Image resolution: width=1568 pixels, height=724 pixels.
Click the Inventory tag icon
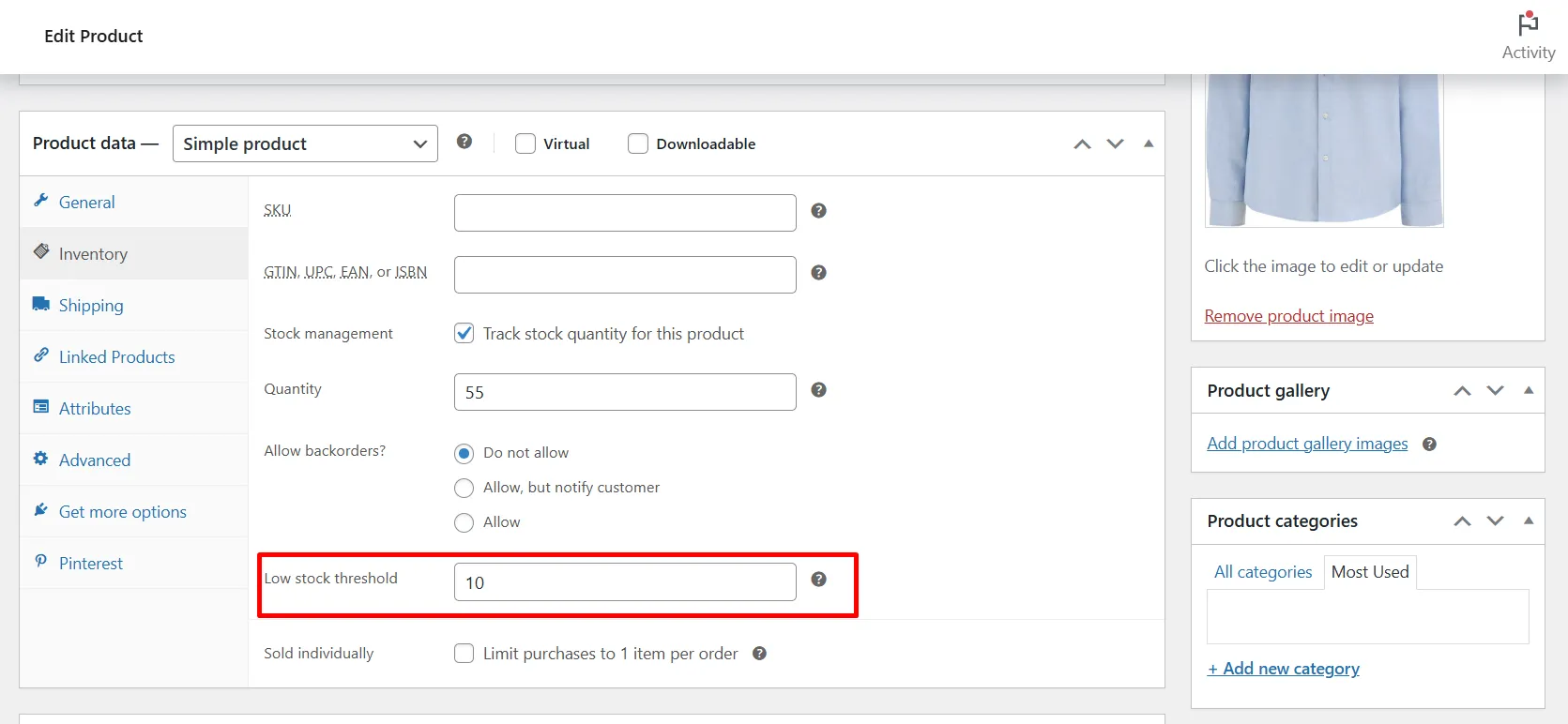tap(41, 252)
